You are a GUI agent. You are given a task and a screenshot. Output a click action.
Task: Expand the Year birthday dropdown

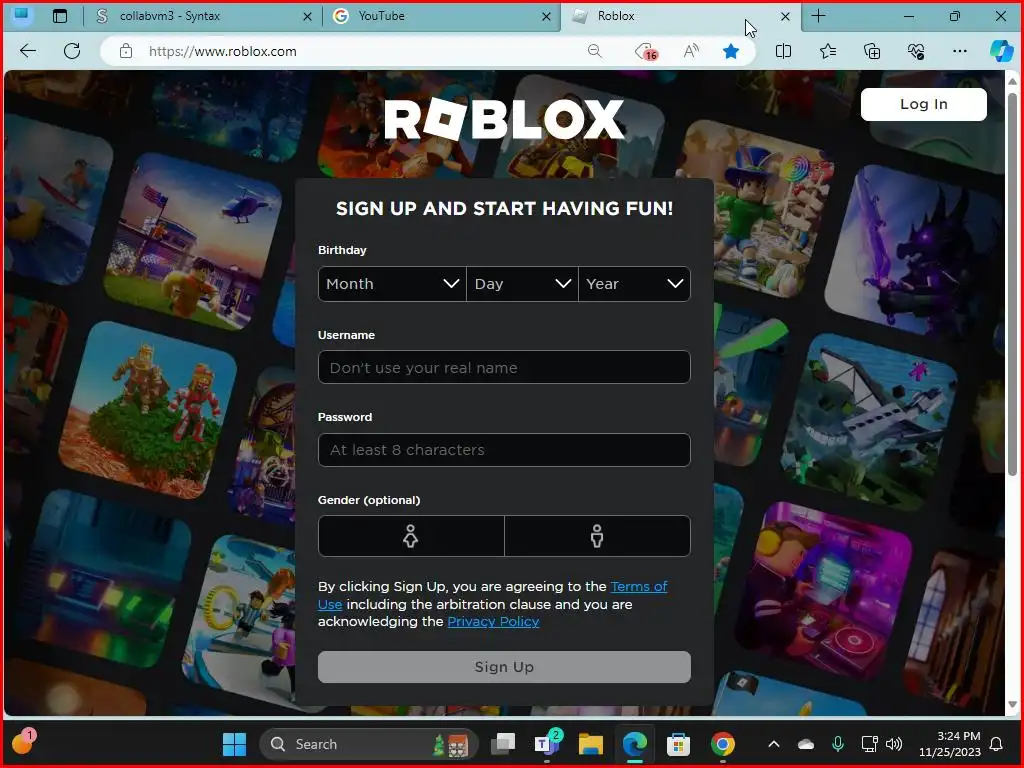coord(634,284)
